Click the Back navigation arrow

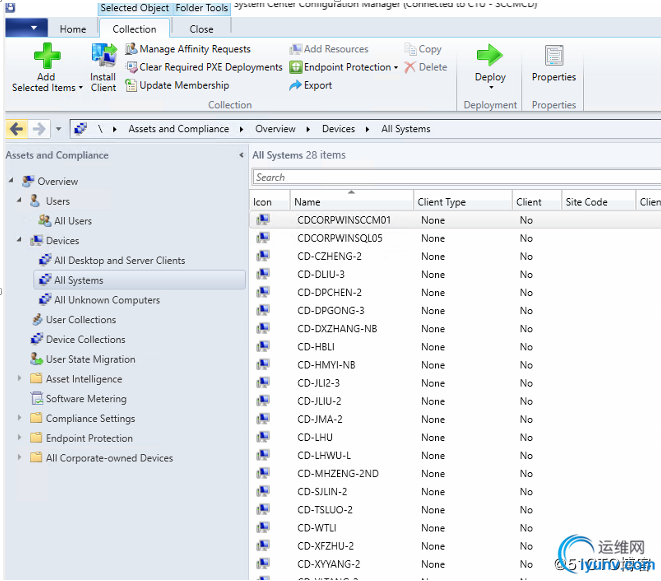click(x=16, y=129)
